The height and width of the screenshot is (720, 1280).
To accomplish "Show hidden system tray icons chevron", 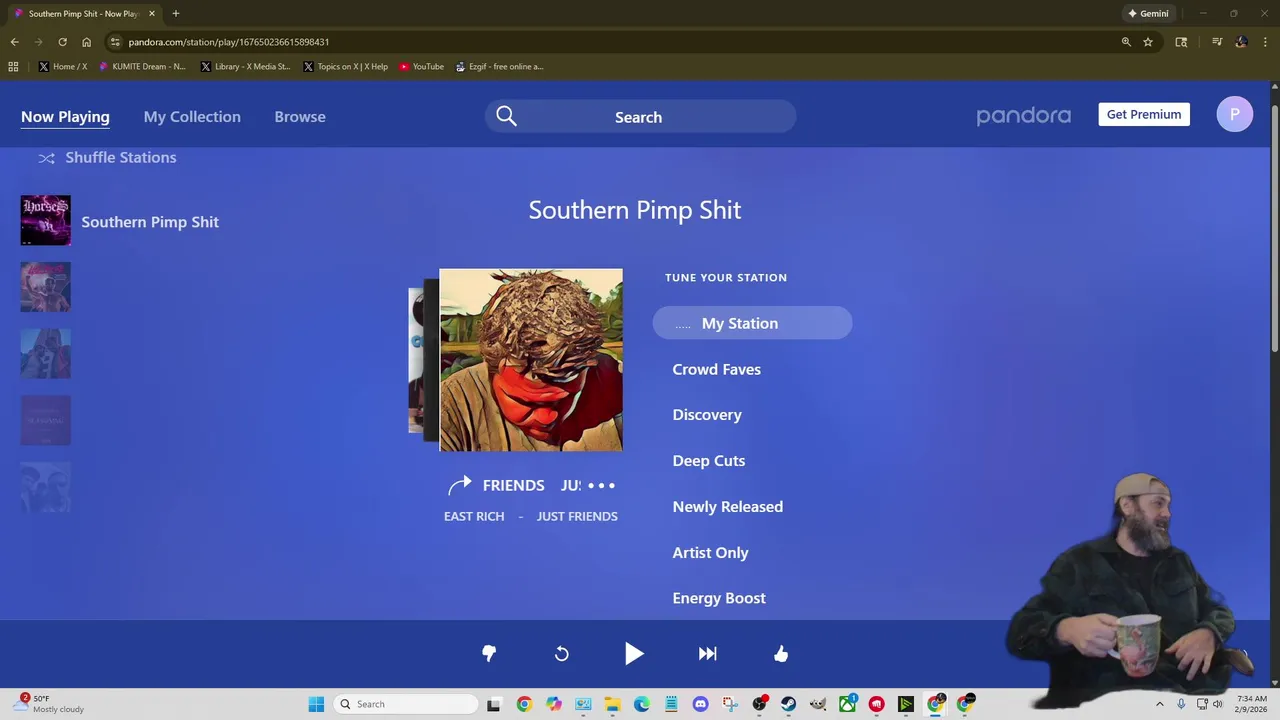I will (x=1160, y=704).
